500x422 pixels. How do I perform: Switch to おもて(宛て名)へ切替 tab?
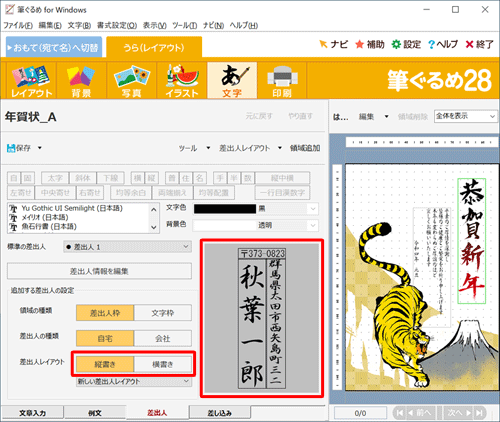pyautogui.click(x=54, y=47)
